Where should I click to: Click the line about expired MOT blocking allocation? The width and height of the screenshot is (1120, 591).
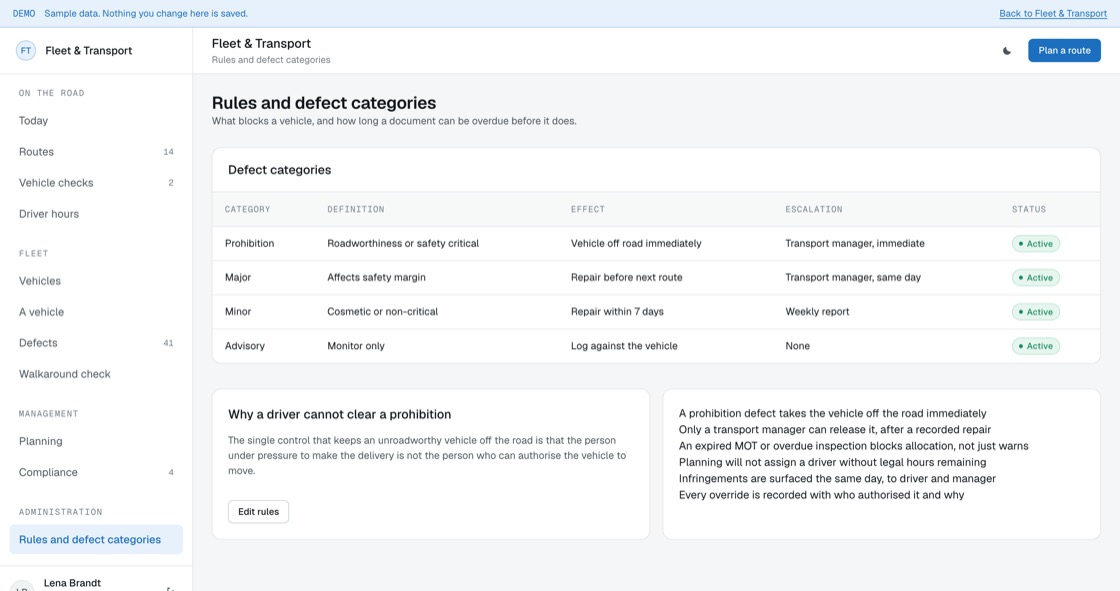tap(854, 446)
